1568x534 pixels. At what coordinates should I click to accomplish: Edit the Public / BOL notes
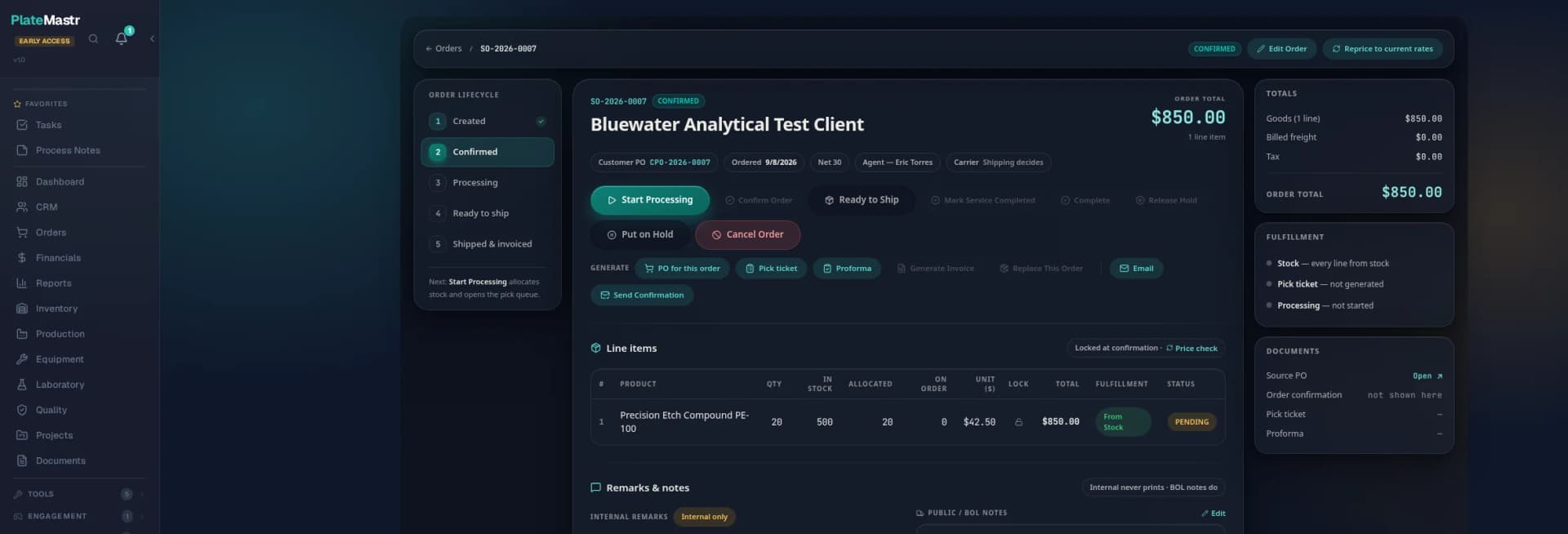point(1213,513)
